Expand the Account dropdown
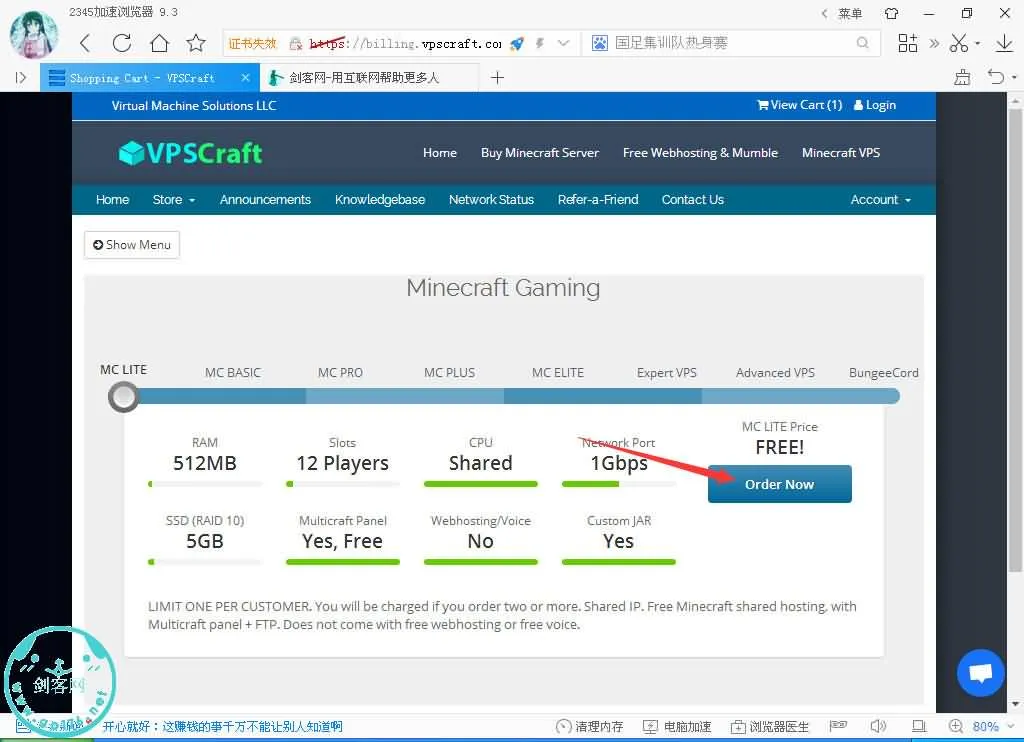 click(881, 200)
